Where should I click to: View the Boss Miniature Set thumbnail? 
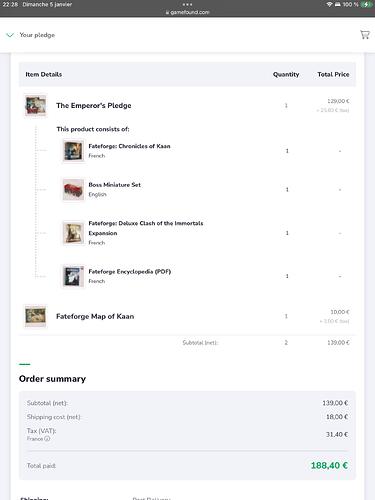click(x=73, y=190)
